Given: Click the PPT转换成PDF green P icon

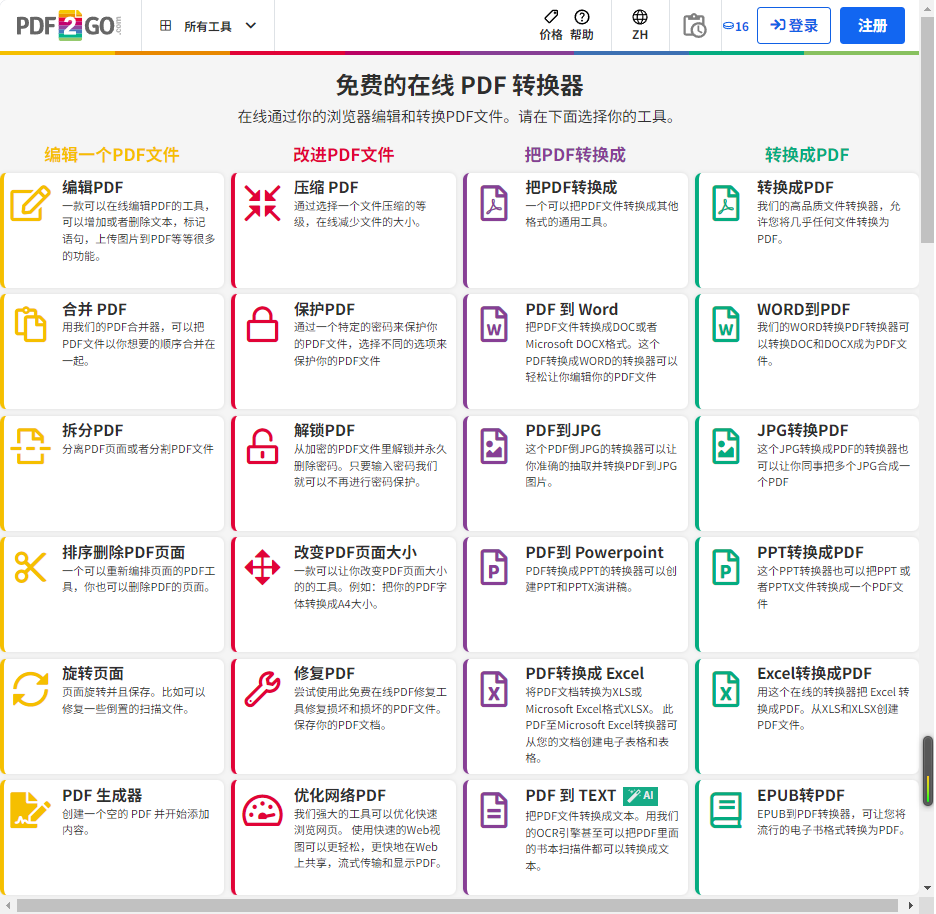Looking at the screenshot, I should [x=726, y=567].
